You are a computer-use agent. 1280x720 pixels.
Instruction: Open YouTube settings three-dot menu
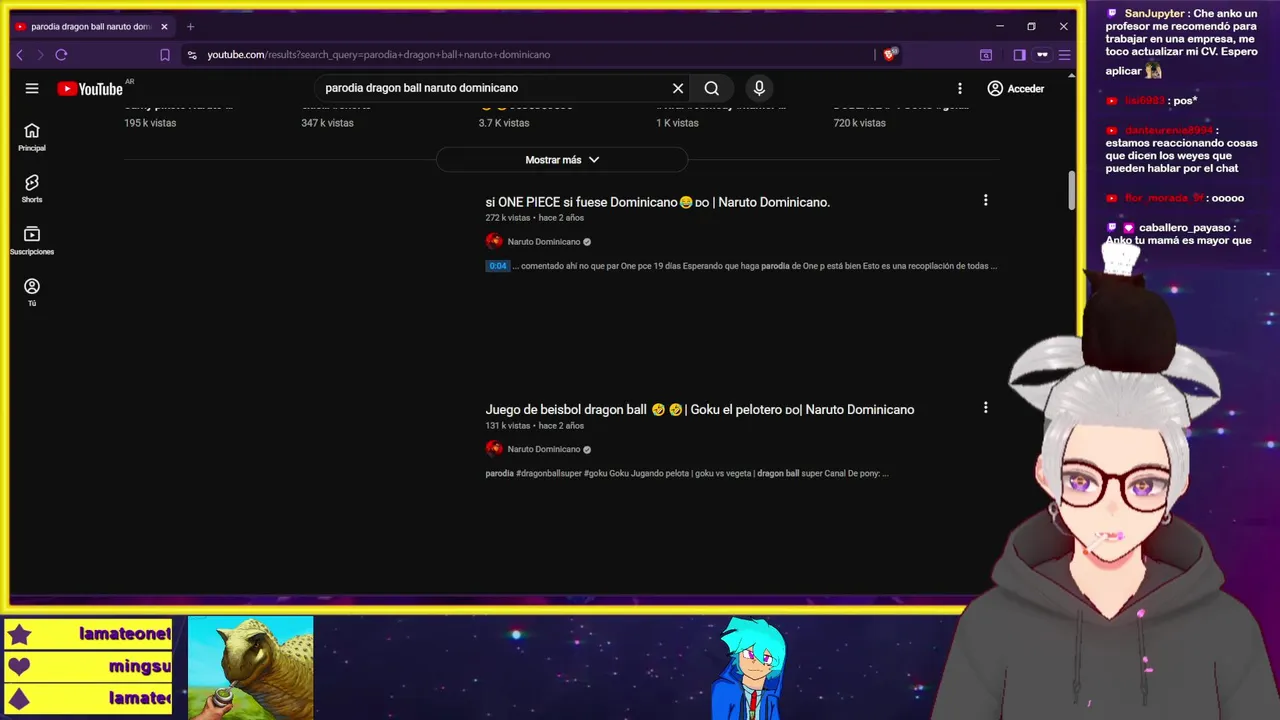(960, 88)
